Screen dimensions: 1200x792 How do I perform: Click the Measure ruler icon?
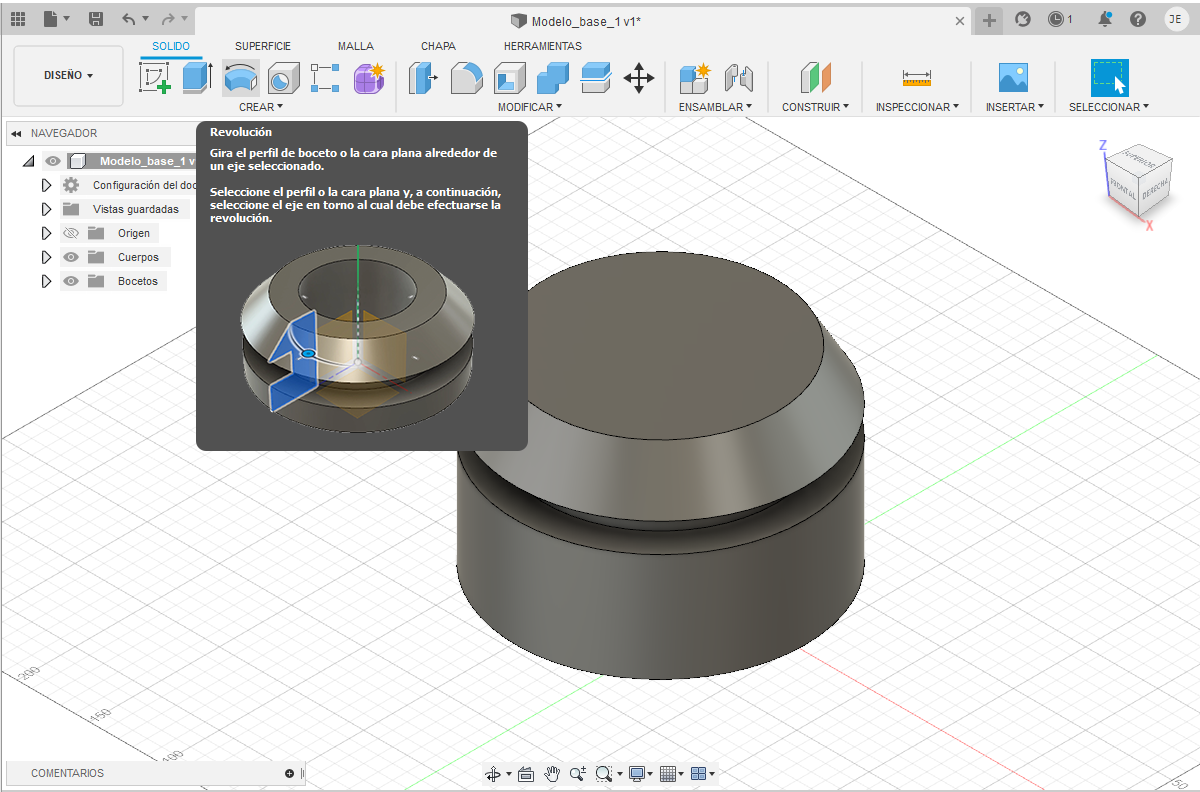point(916,78)
